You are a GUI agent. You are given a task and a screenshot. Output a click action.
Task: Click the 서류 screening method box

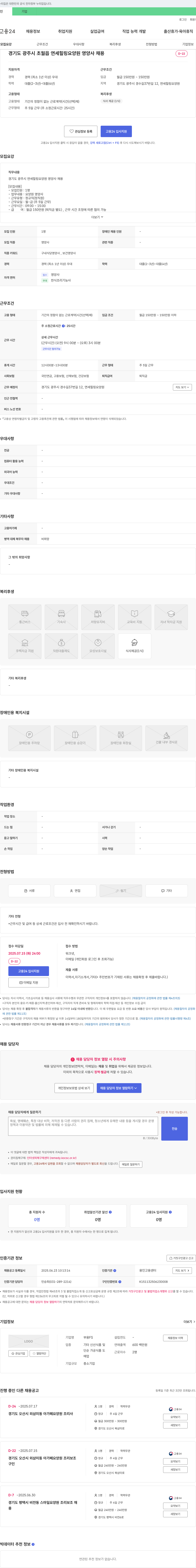click(29, 890)
